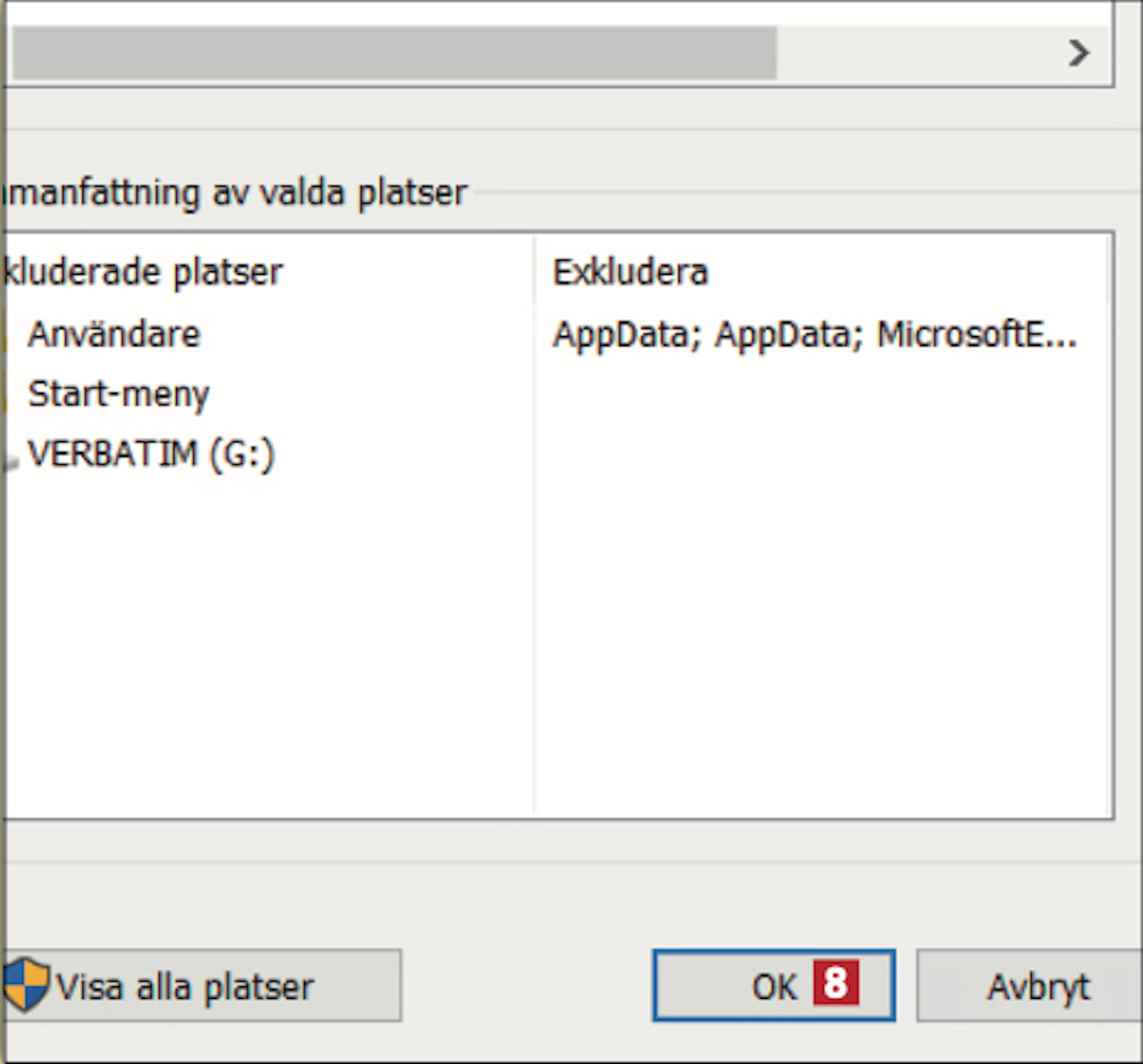This screenshot has width=1143, height=1064.
Task: Click the scroll right arrow chevron
Action: coord(1078,54)
